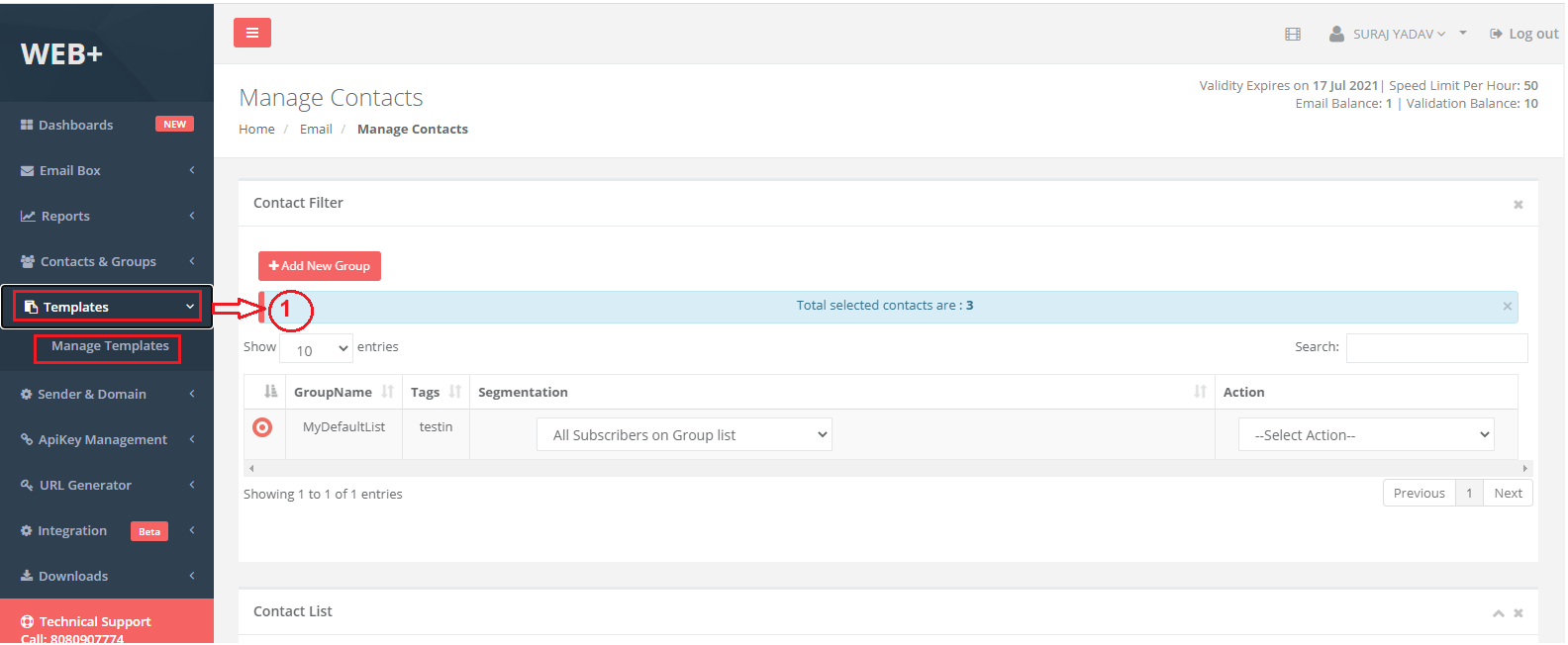
Task: Change the entries-per-page dropdown
Action: coord(317,349)
